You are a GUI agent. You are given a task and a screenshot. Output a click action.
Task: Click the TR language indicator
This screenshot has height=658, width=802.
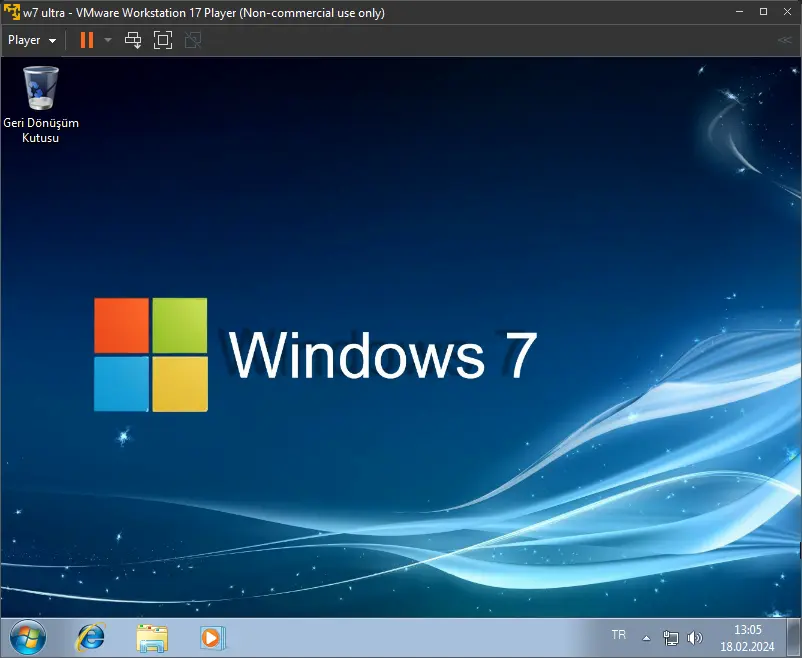(618, 635)
